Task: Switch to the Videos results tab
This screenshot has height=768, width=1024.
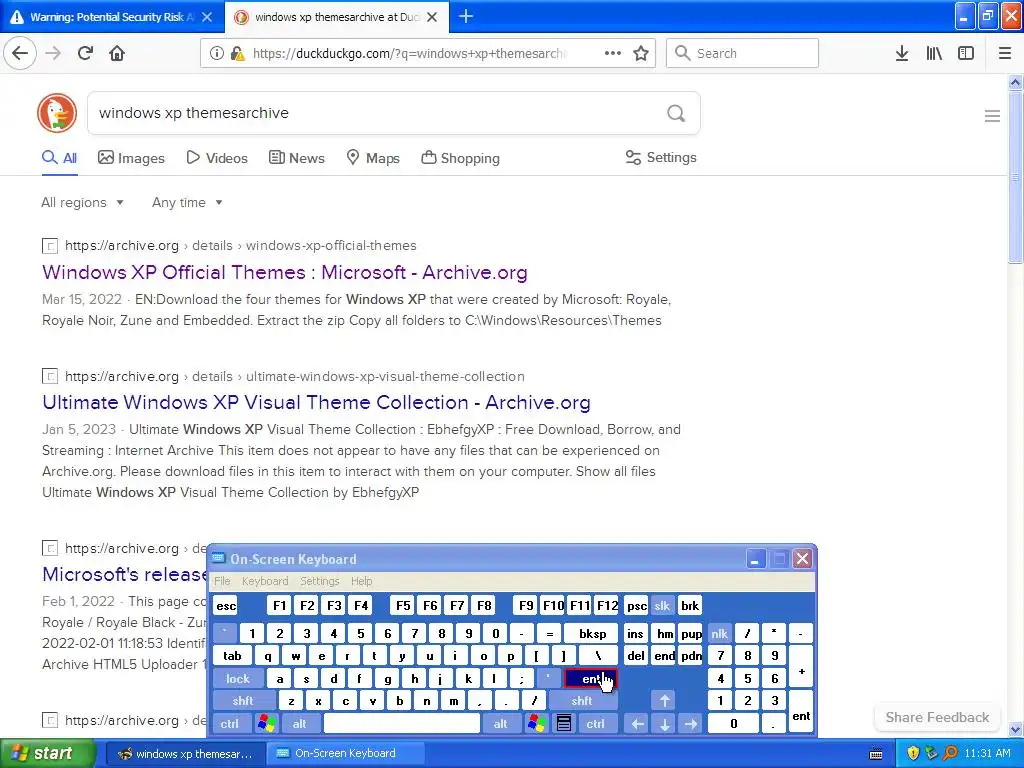Action: pyautogui.click(x=217, y=158)
